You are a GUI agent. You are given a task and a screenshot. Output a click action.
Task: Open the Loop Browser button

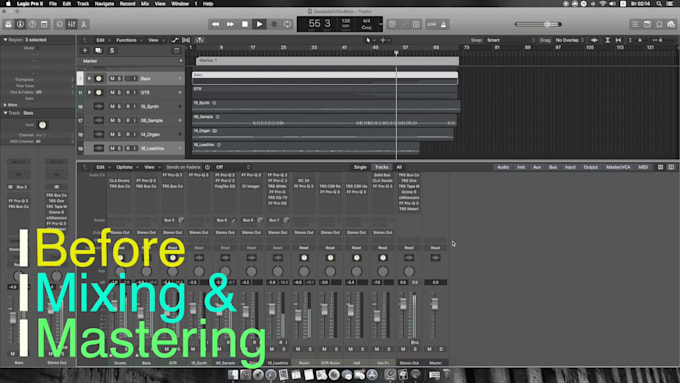pos(659,24)
